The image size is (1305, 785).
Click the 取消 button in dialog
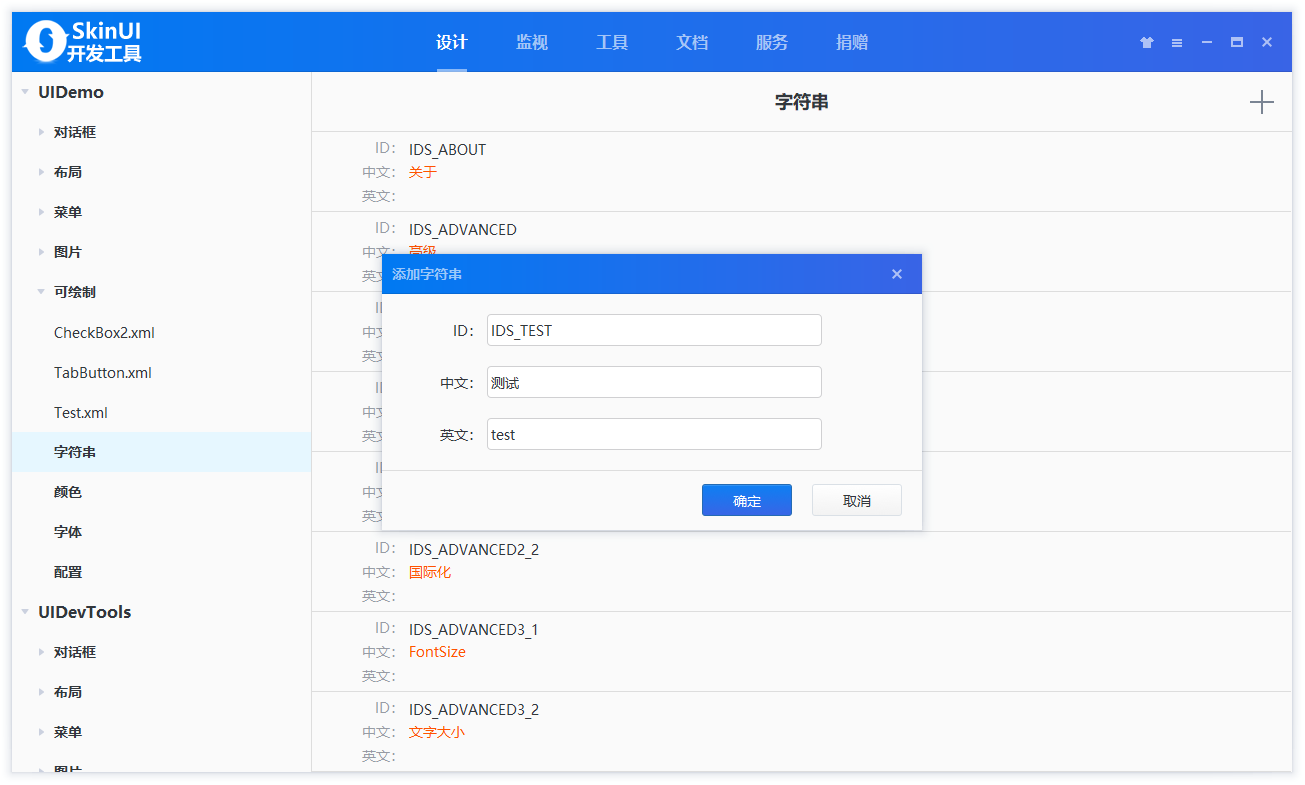(857, 500)
